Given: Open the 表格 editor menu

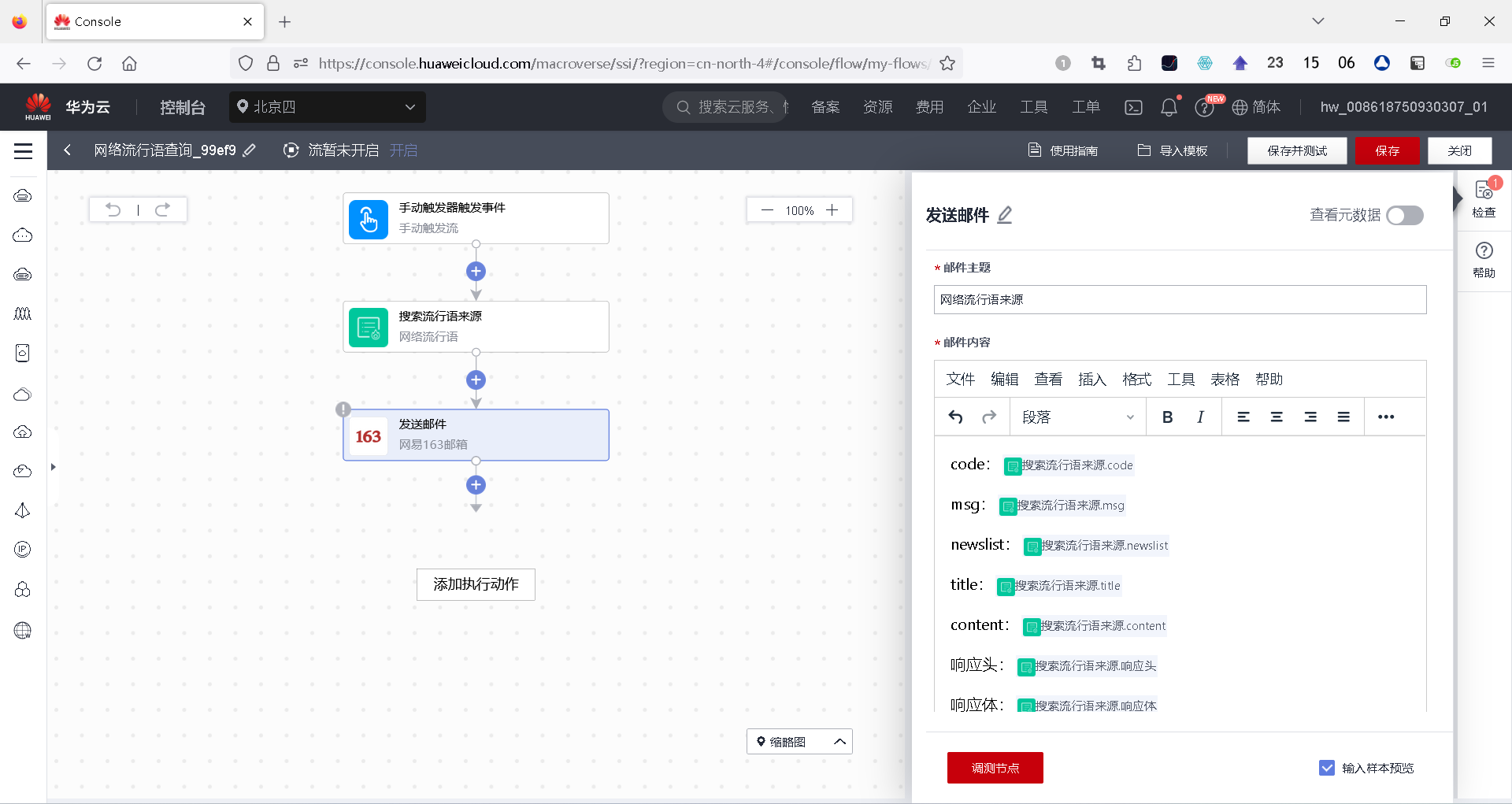Looking at the screenshot, I should tap(1225, 380).
